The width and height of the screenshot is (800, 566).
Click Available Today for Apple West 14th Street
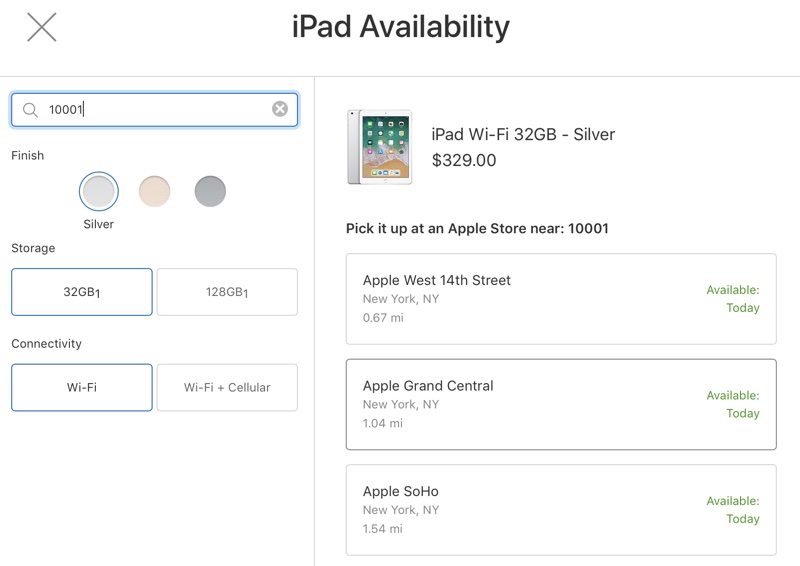(733, 299)
